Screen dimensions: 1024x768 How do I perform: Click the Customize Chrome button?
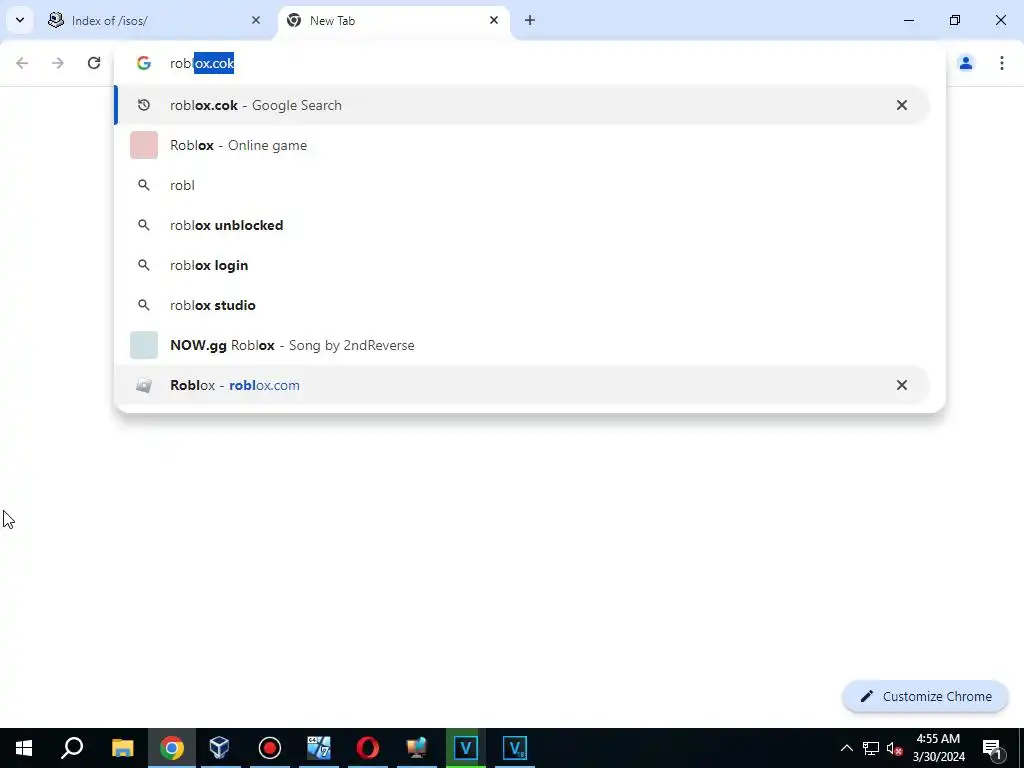tap(925, 697)
